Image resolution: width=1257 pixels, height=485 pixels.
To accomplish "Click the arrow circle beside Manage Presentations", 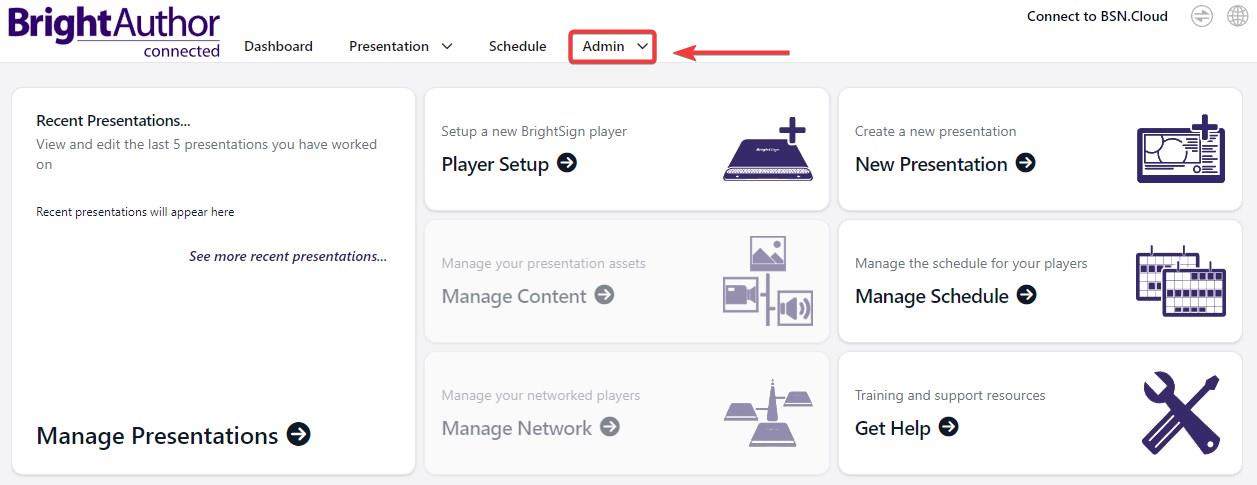I will 299,434.
